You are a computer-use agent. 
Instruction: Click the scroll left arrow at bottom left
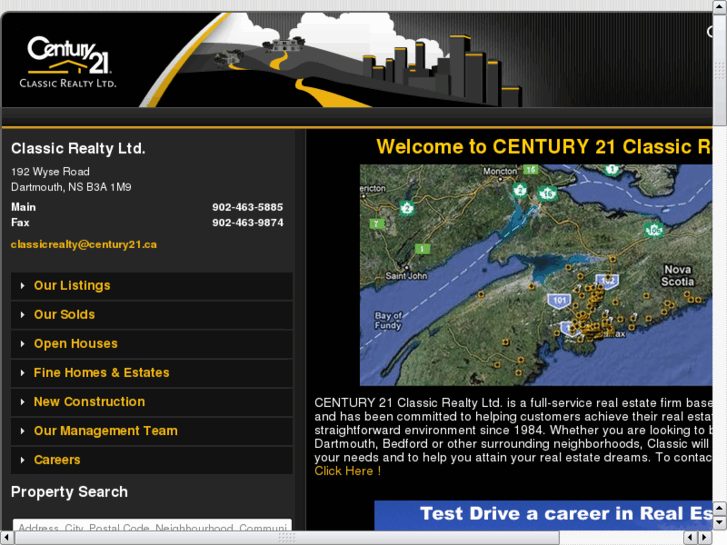pos(7,538)
